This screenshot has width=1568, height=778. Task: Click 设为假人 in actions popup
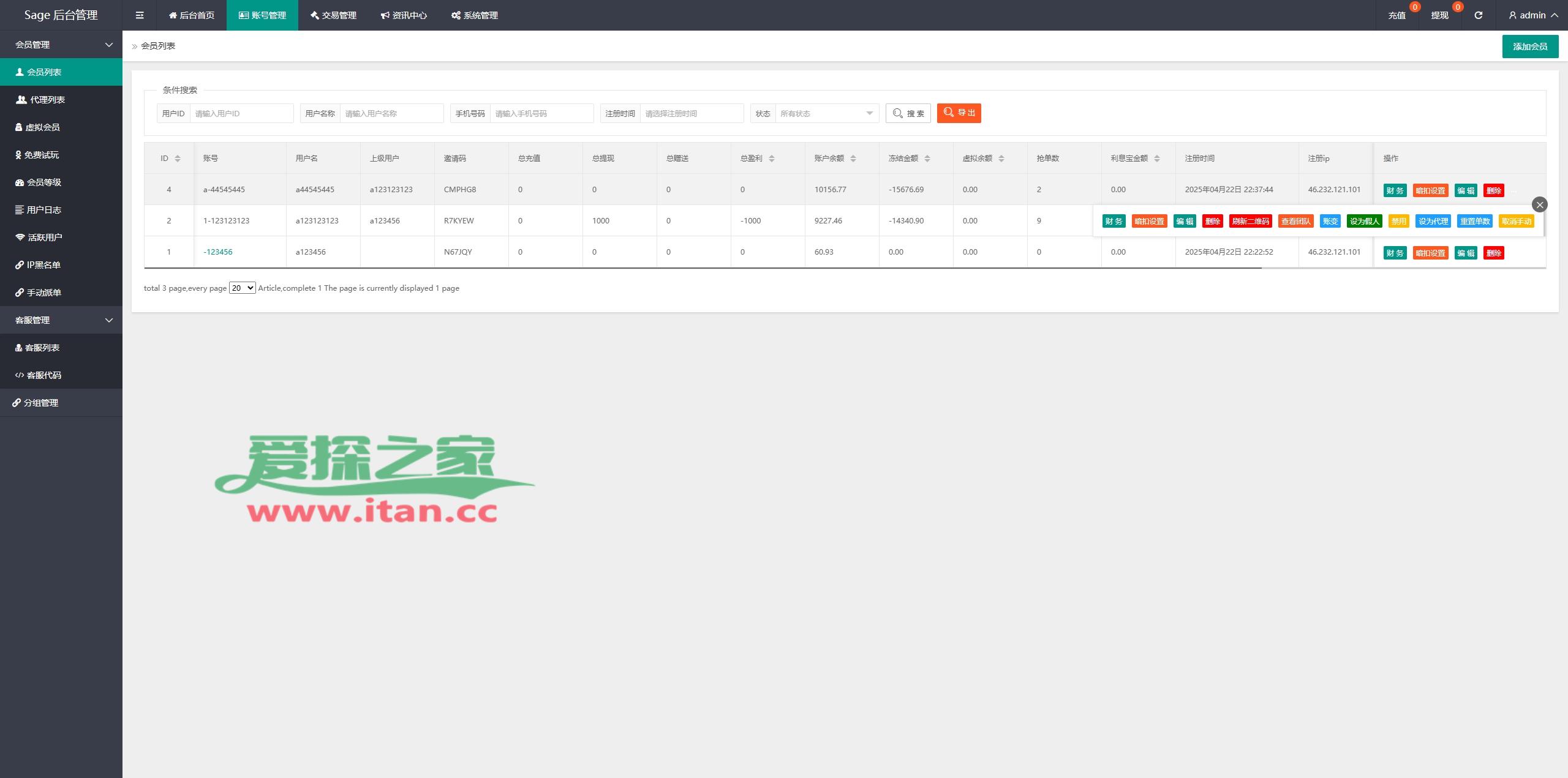1364,222
